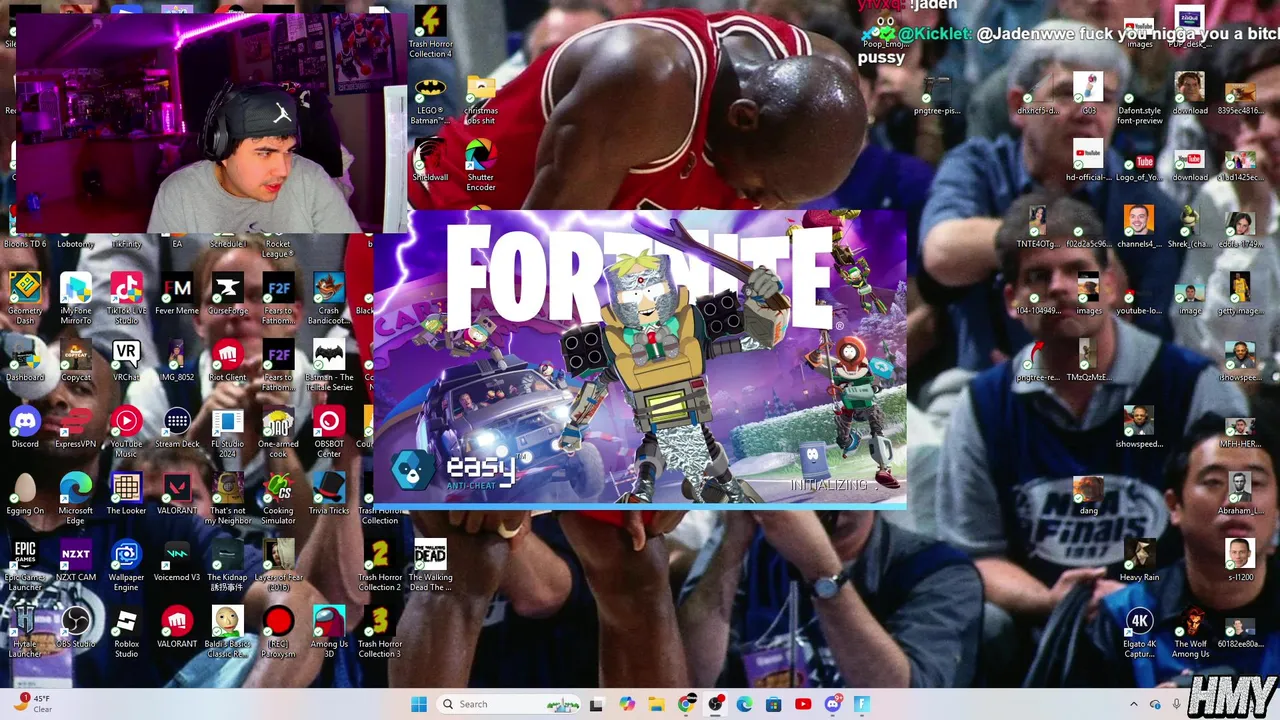
Task: Select the One-armed cook icon
Action: [278, 431]
